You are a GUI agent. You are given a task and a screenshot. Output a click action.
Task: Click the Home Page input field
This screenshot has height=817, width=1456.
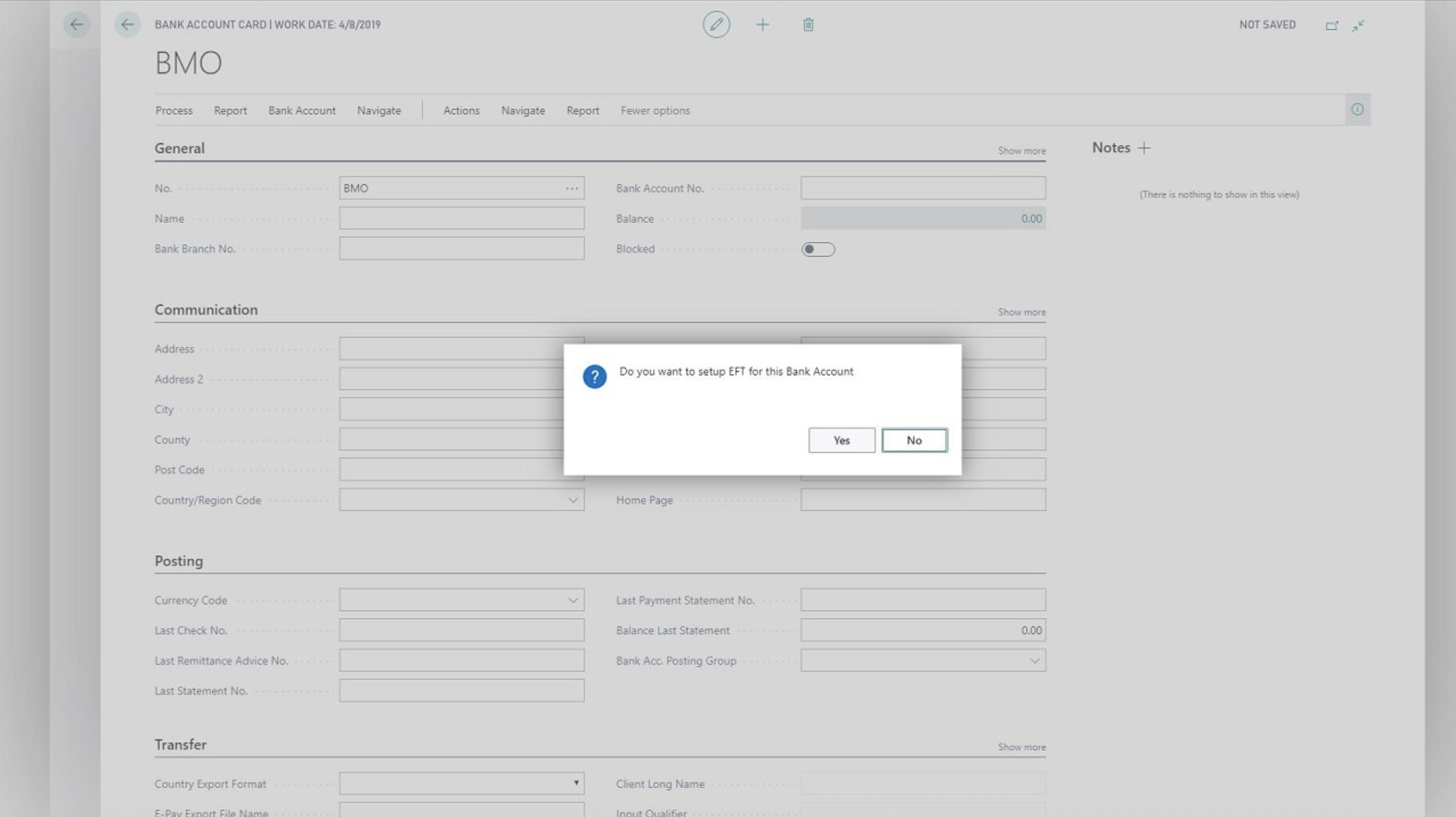923,500
